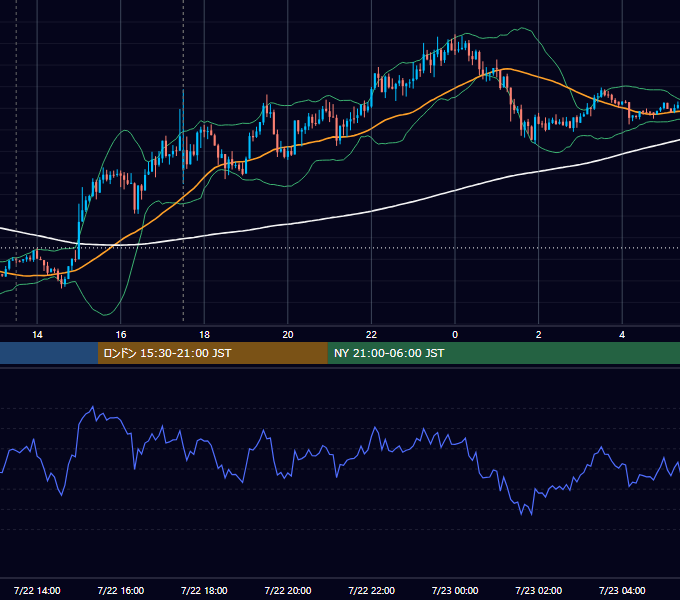Click hour label 0 on chart axis
This screenshot has width=680, height=600.
[x=455, y=335]
